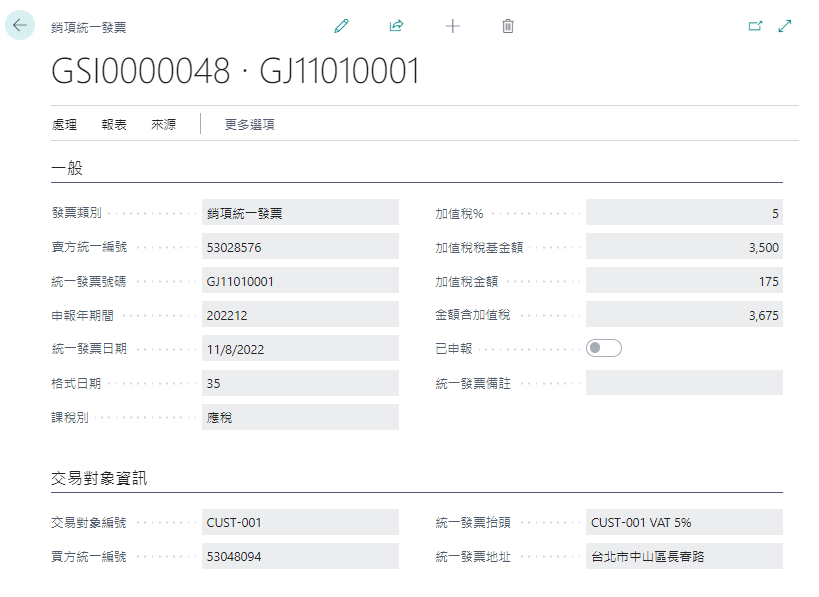Select 交易對象編號 field CUST-001
Viewport: 819px width, 597px height.
coord(300,522)
